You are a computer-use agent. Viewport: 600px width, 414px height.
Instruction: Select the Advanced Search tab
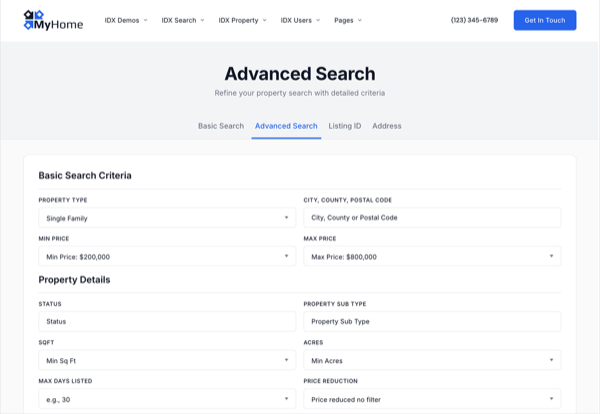286,126
